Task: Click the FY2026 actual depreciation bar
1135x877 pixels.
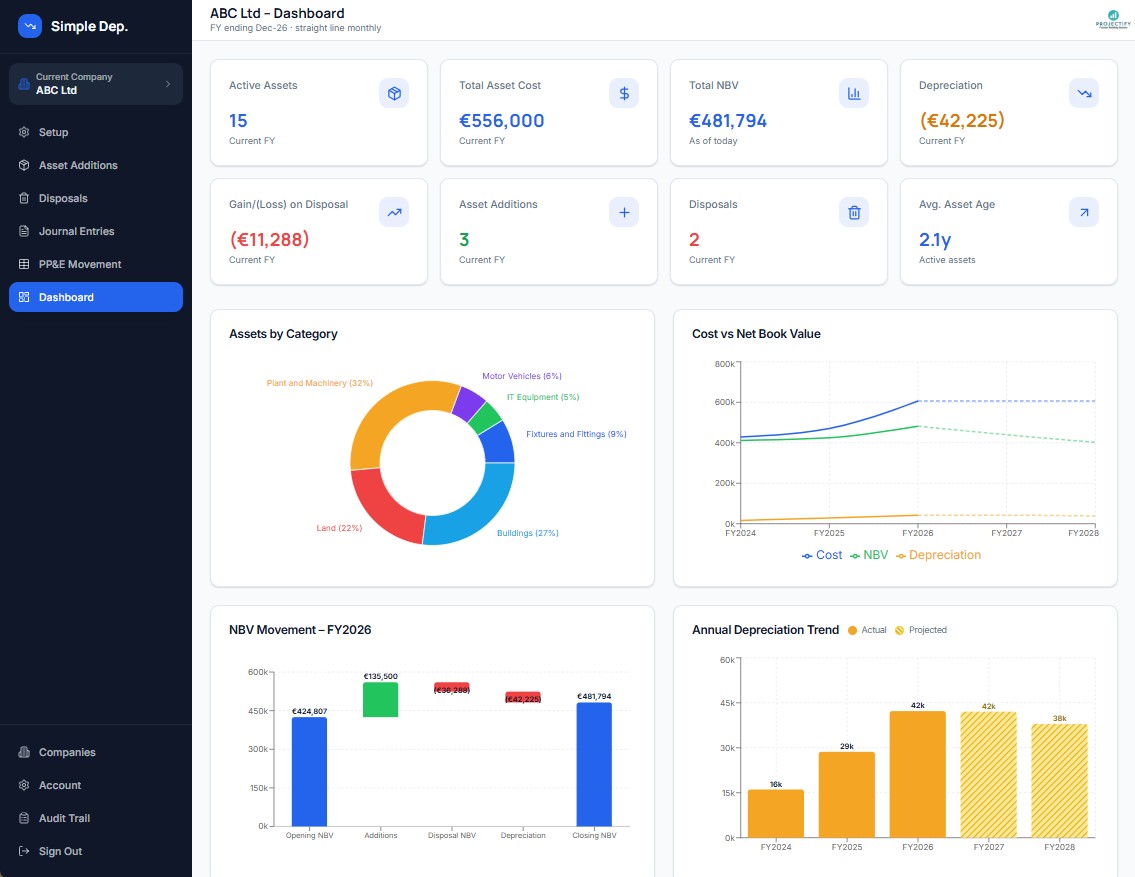Action: click(x=918, y=774)
